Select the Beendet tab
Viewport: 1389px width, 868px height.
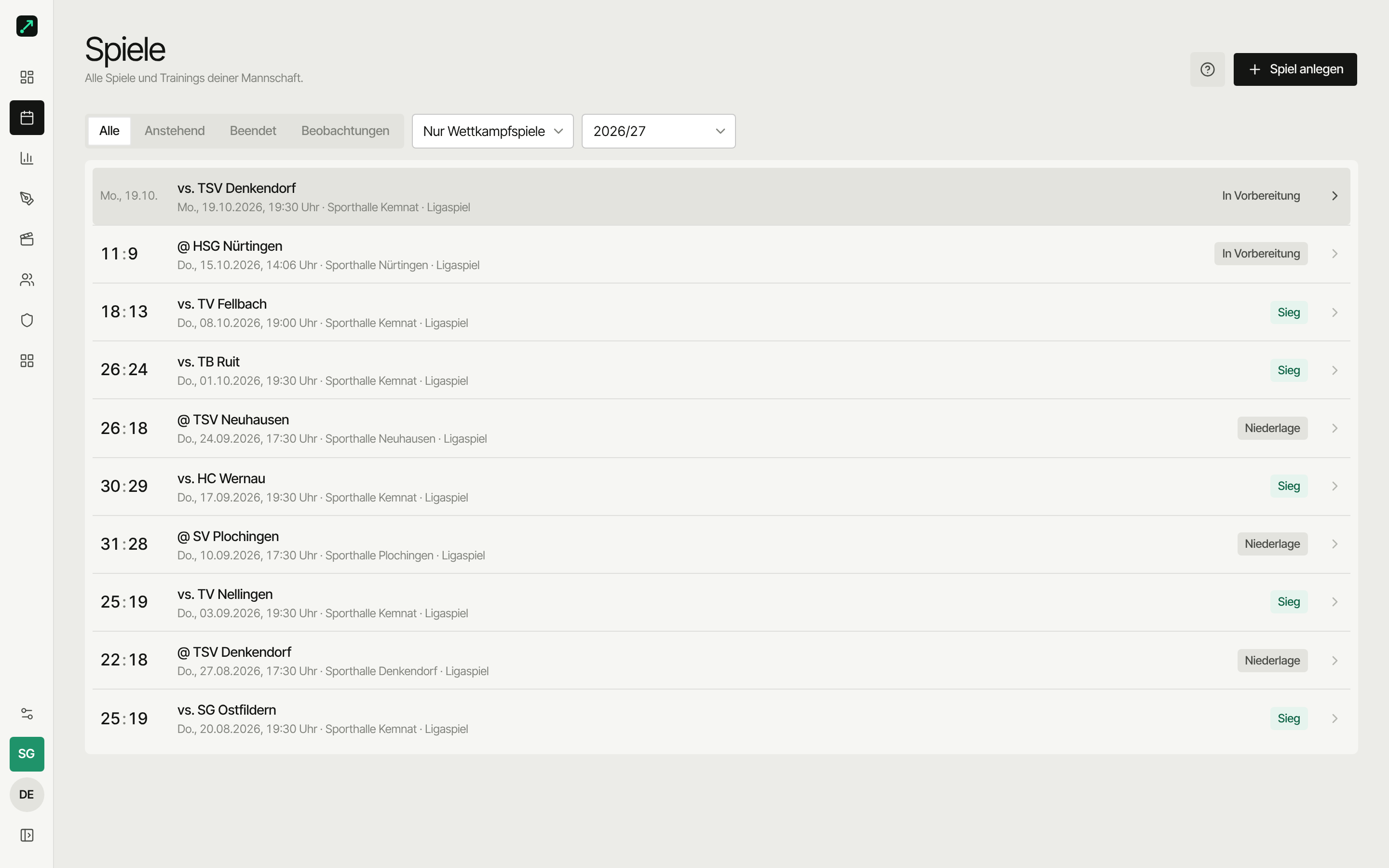point(253,131)
